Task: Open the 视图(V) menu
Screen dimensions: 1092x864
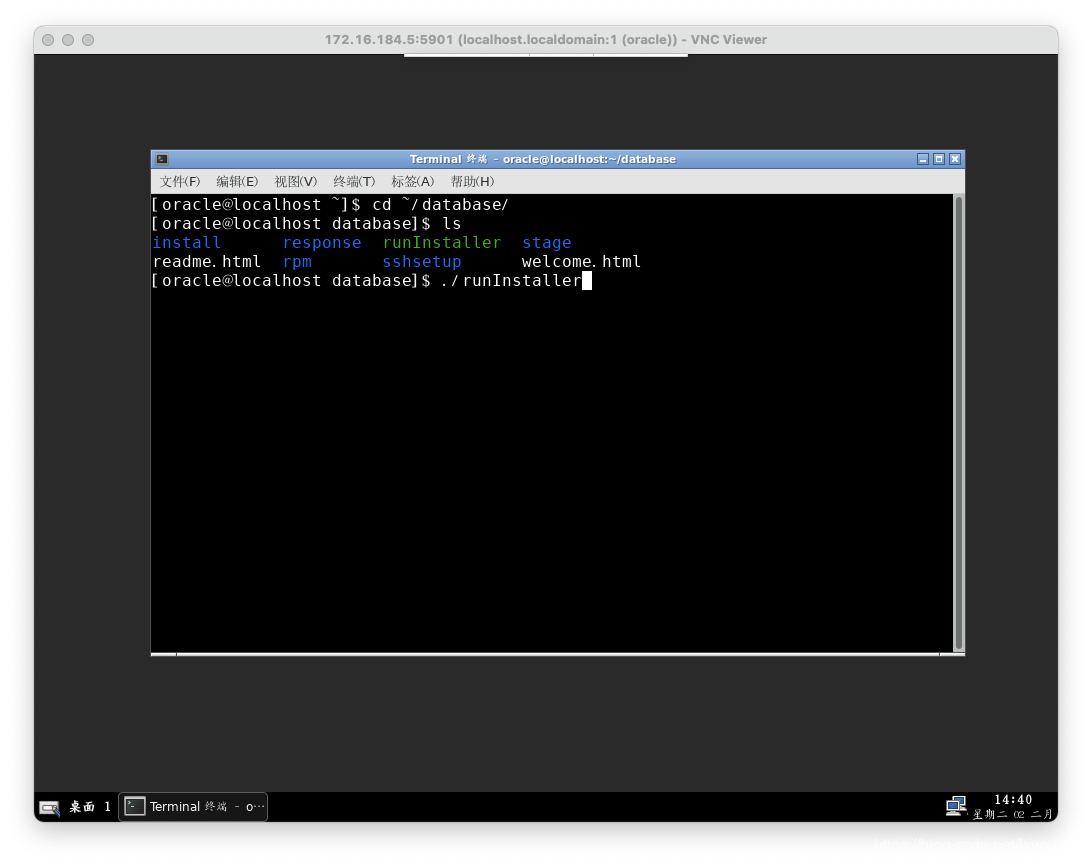Action: pos(295,182)
